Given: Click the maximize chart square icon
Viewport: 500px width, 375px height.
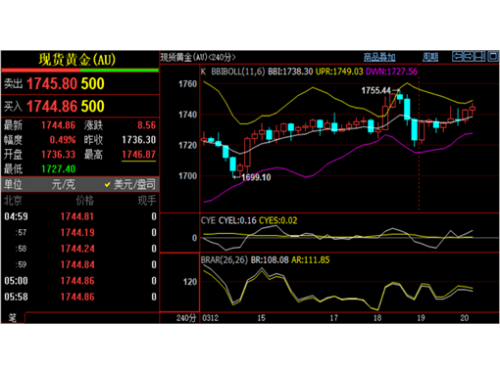Looking at the screenshot, I should coord(493,57).
